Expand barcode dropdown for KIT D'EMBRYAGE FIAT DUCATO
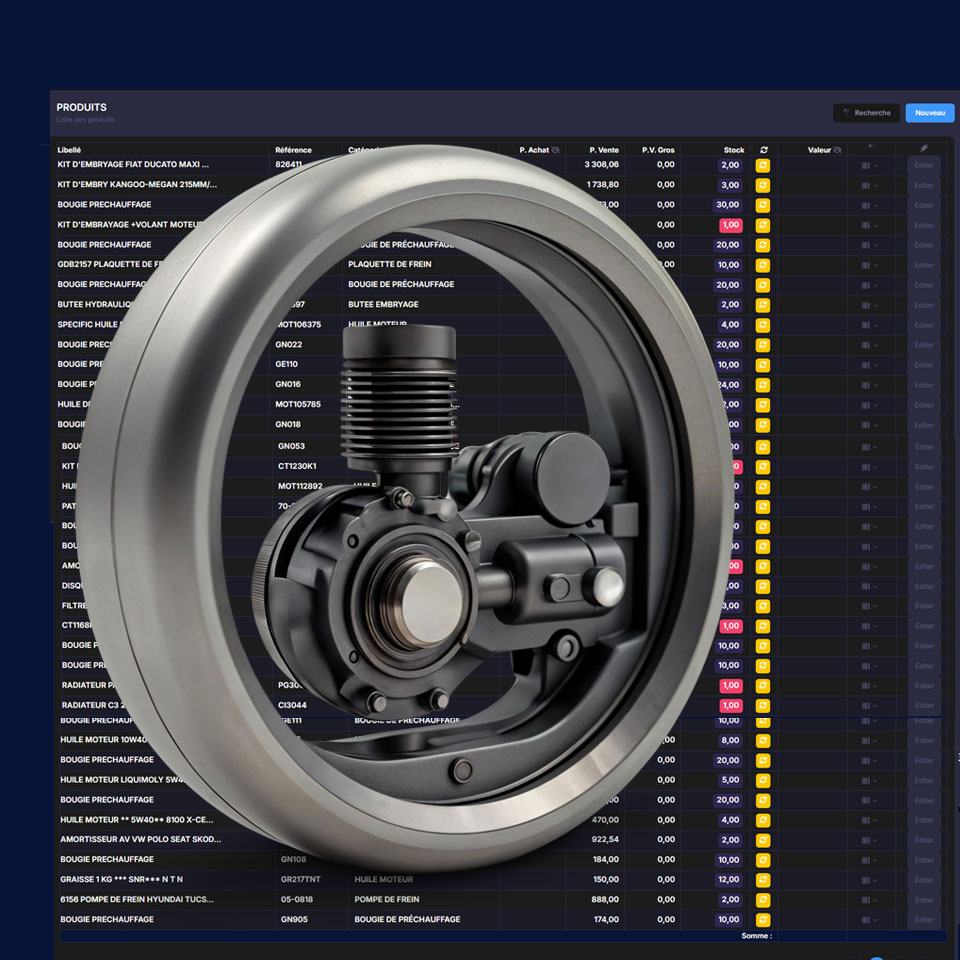Viewport: 960px width, 960px height. tap(869, 165)
